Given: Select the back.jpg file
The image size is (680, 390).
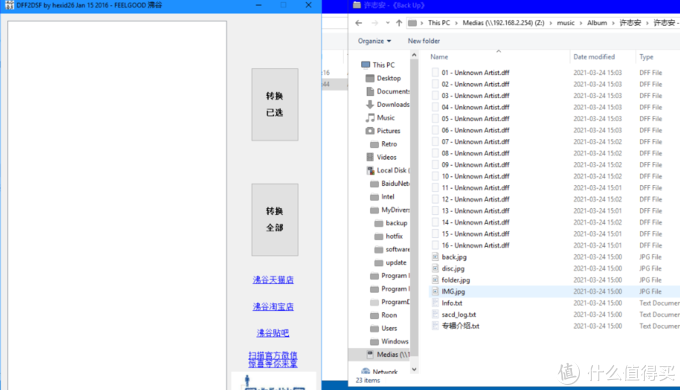Looking at the screenshot, I should point(454,257).
